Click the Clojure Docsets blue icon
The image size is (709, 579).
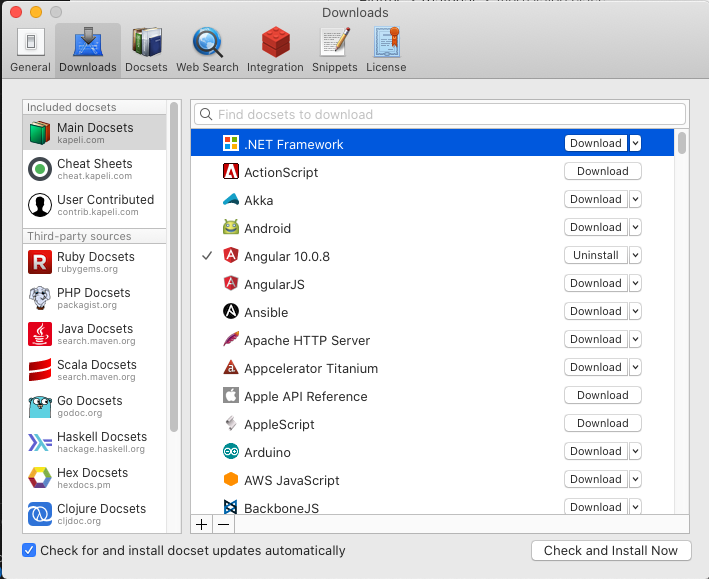[40, 514]
